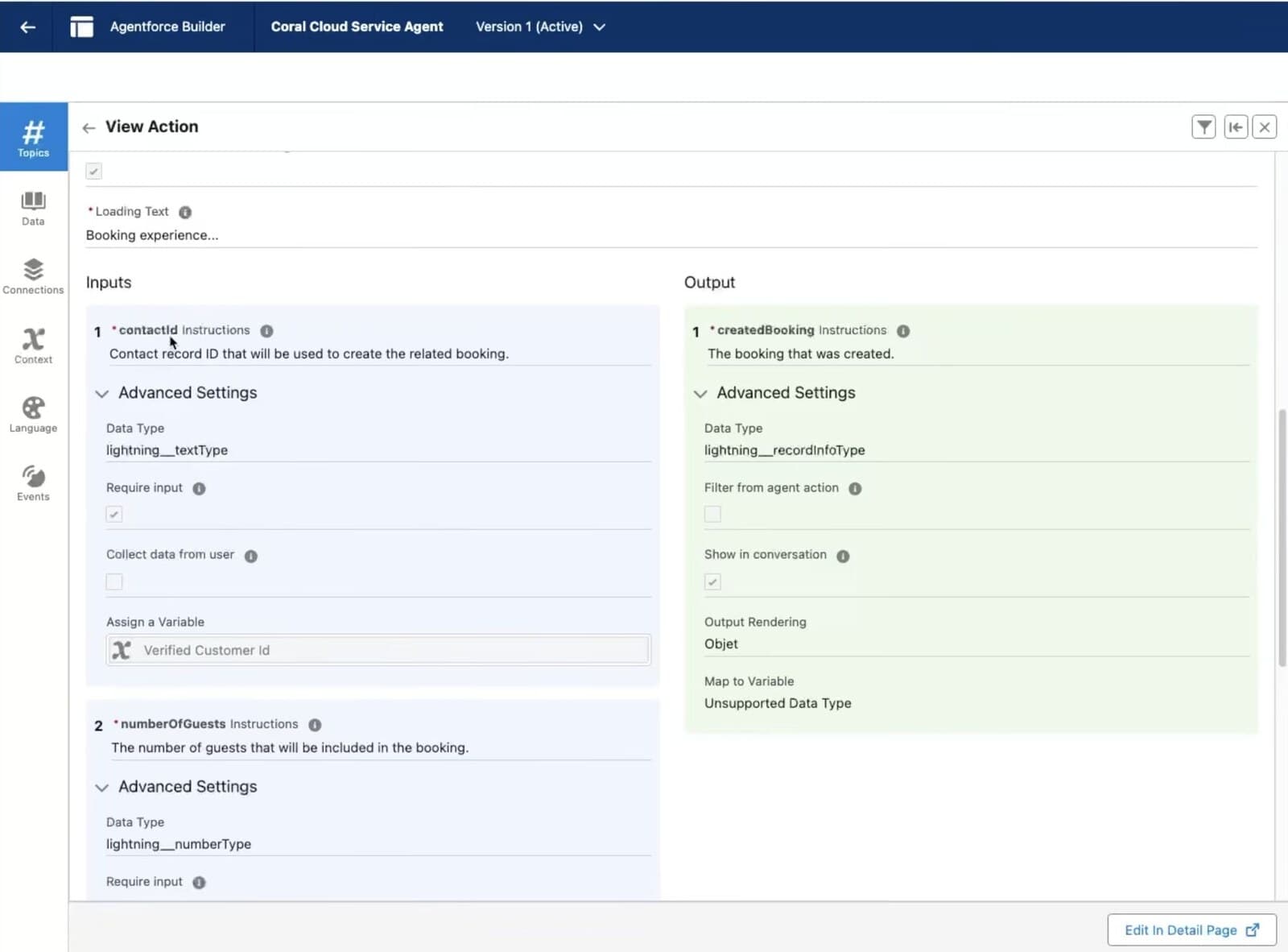Screen dimensions: 1288x952
Task: Click the contactId instructions text
Action: (309, 354)
